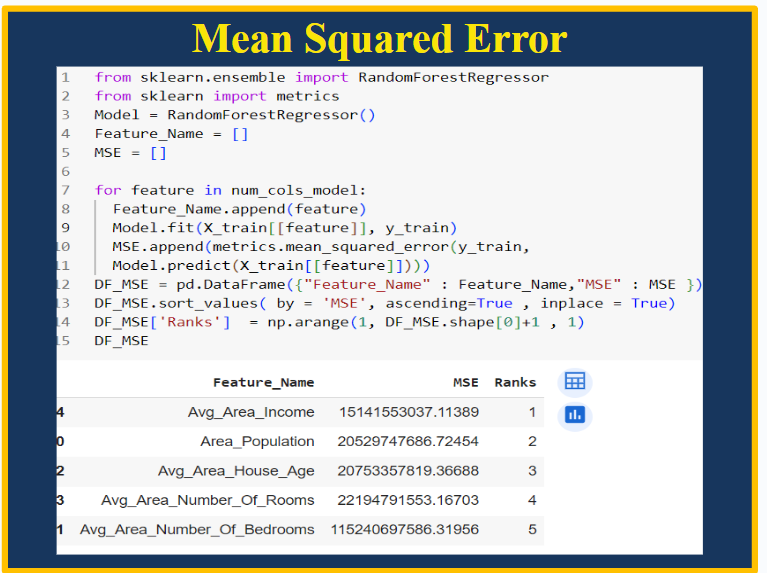Click the MSE value 22194791553.16703
The height and width of the screenshot is (573, 767).
coord(408,500)
